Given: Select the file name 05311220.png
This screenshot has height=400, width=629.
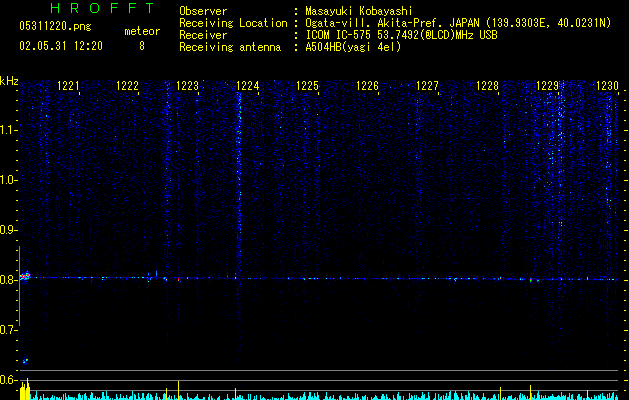Looking at the screenshot, I should pos(55,26).
